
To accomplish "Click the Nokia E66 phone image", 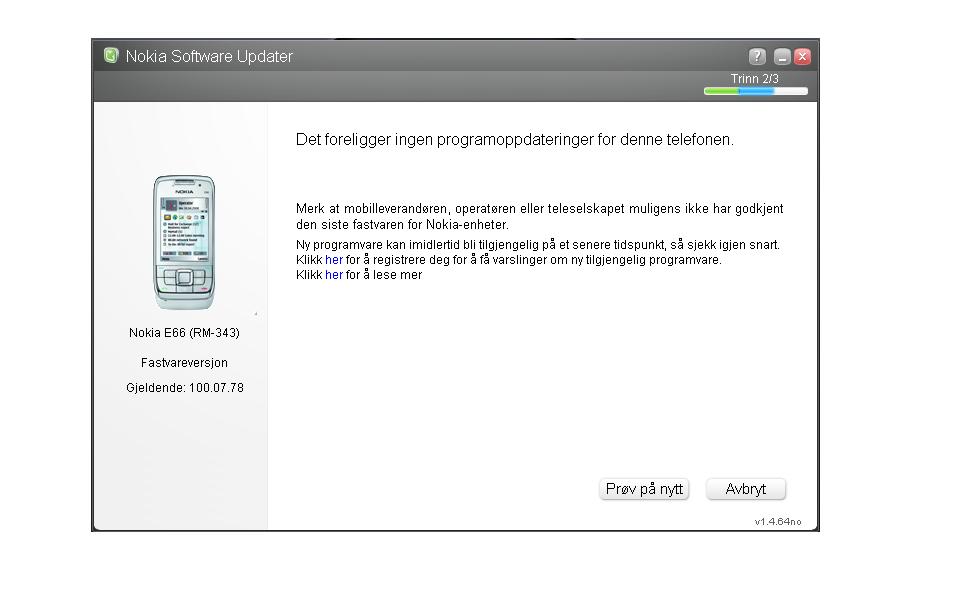I will pyautogui.click(x=184, y=242).
